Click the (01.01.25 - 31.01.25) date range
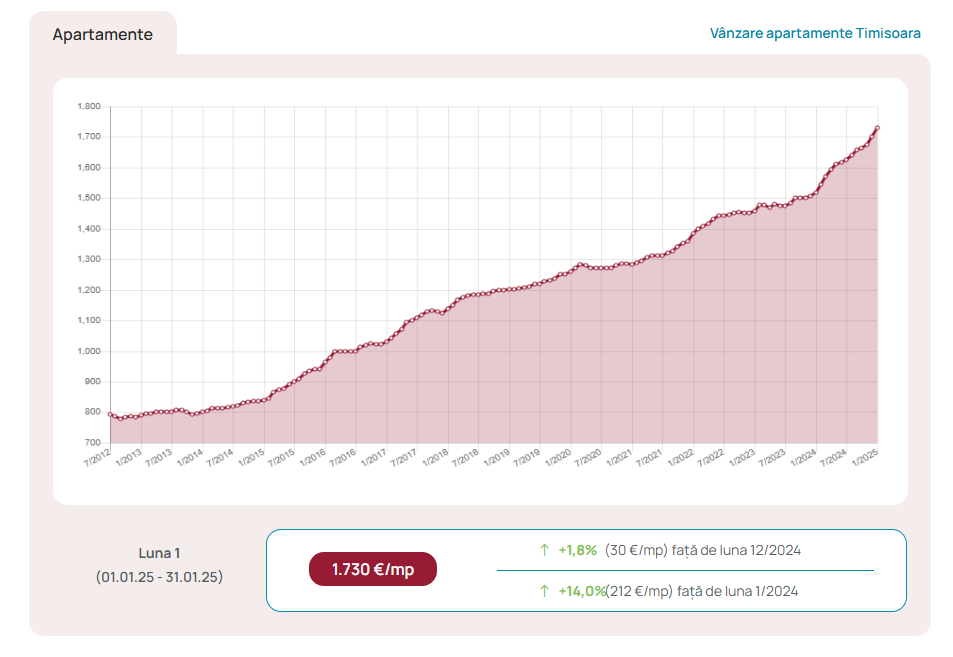This screenshot has height=657, width=953. coord(159,577)
